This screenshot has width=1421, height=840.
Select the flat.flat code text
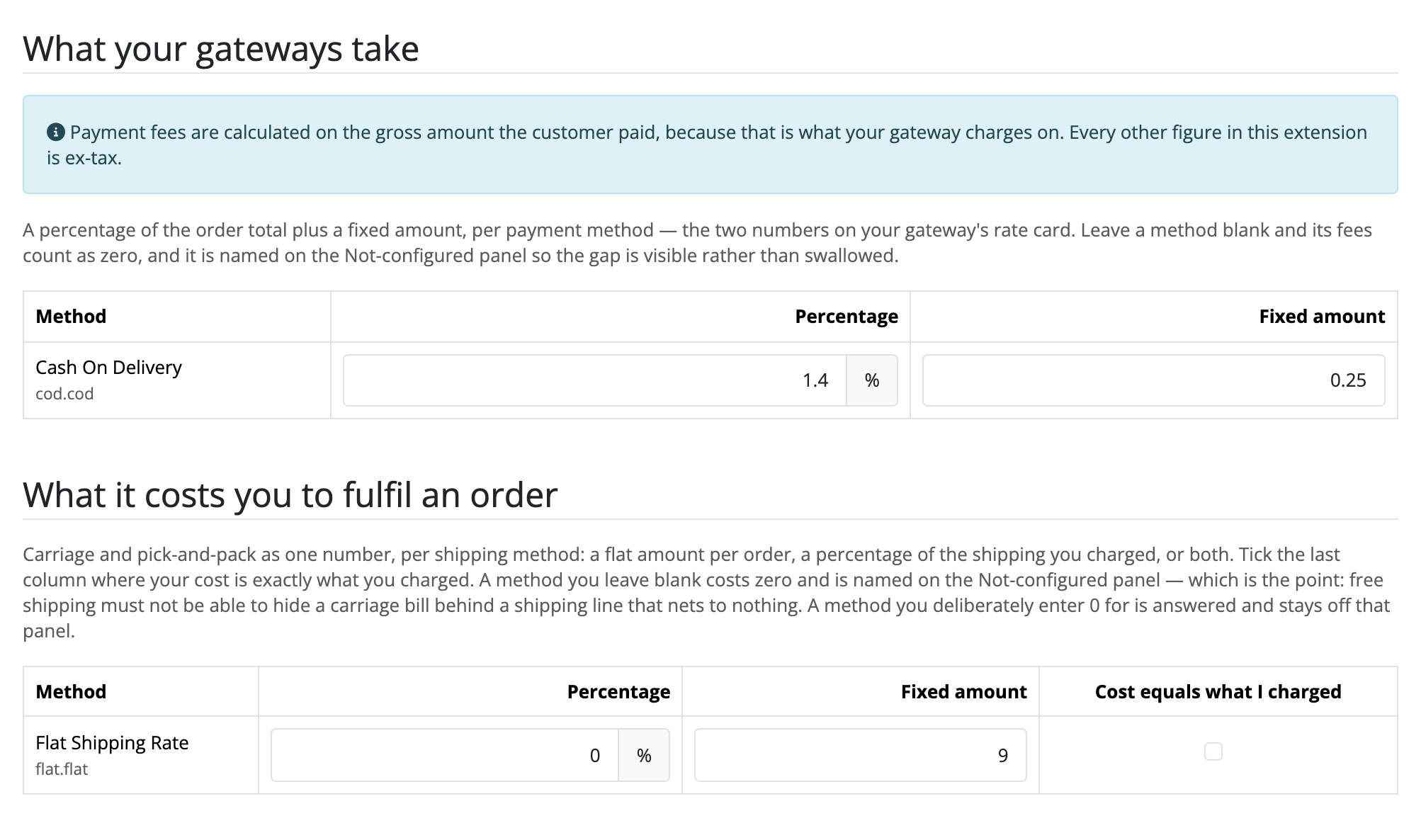(62, 769)
